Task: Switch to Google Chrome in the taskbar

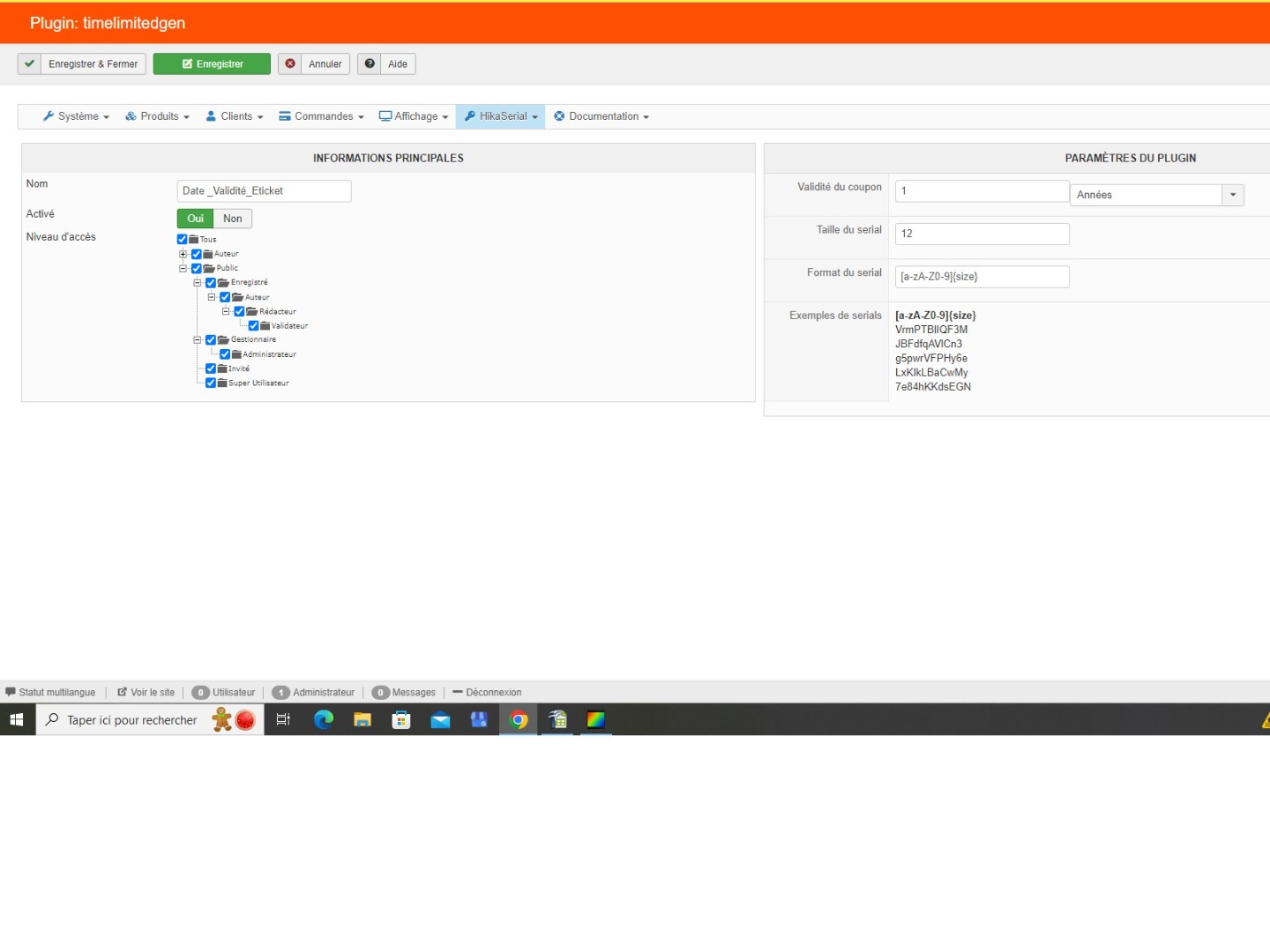Action: tap(519, 720)
